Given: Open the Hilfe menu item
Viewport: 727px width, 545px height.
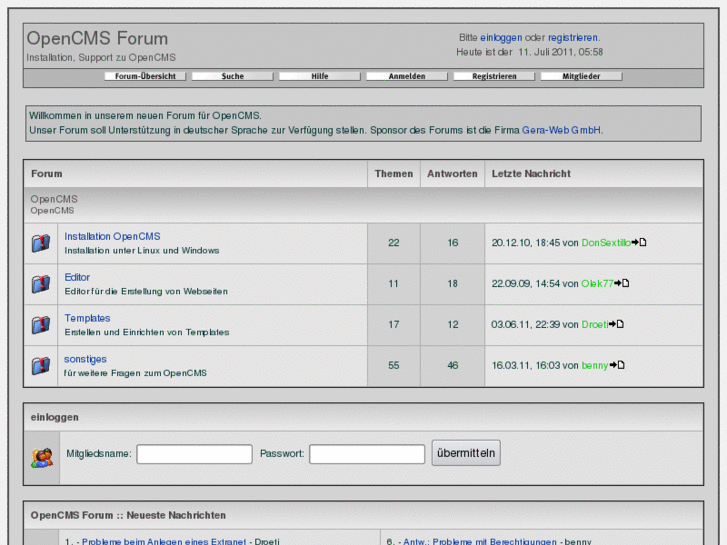Looking at the screenshot, I should 319,76.
